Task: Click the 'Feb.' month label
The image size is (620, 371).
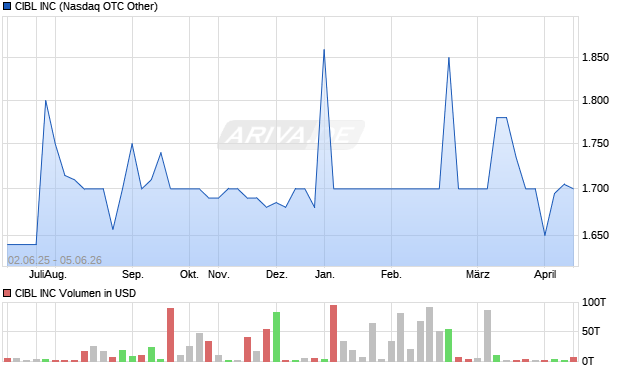Action: [x=391, y=274]
